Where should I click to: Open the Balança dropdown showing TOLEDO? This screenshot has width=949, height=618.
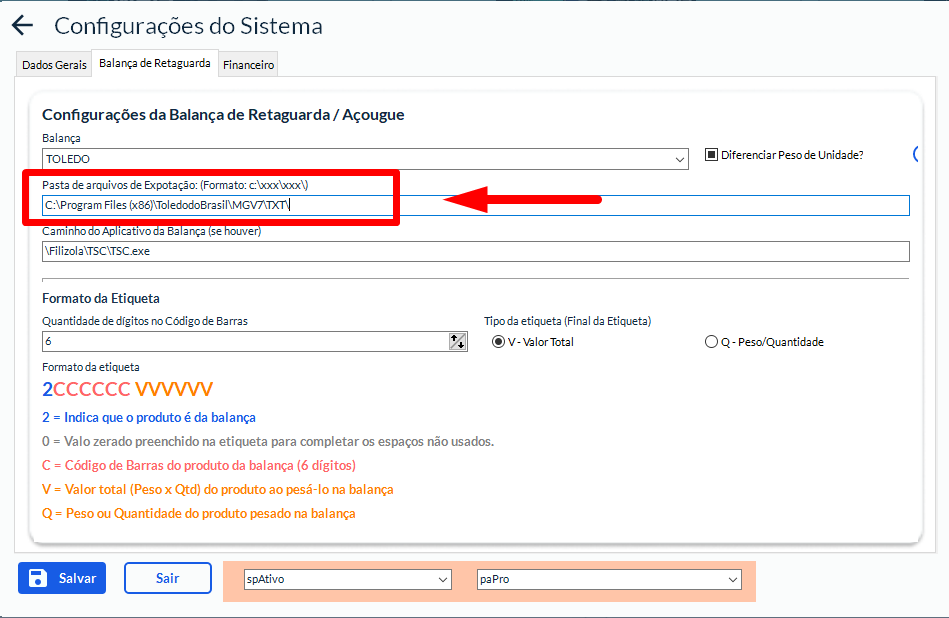(680, 159)
